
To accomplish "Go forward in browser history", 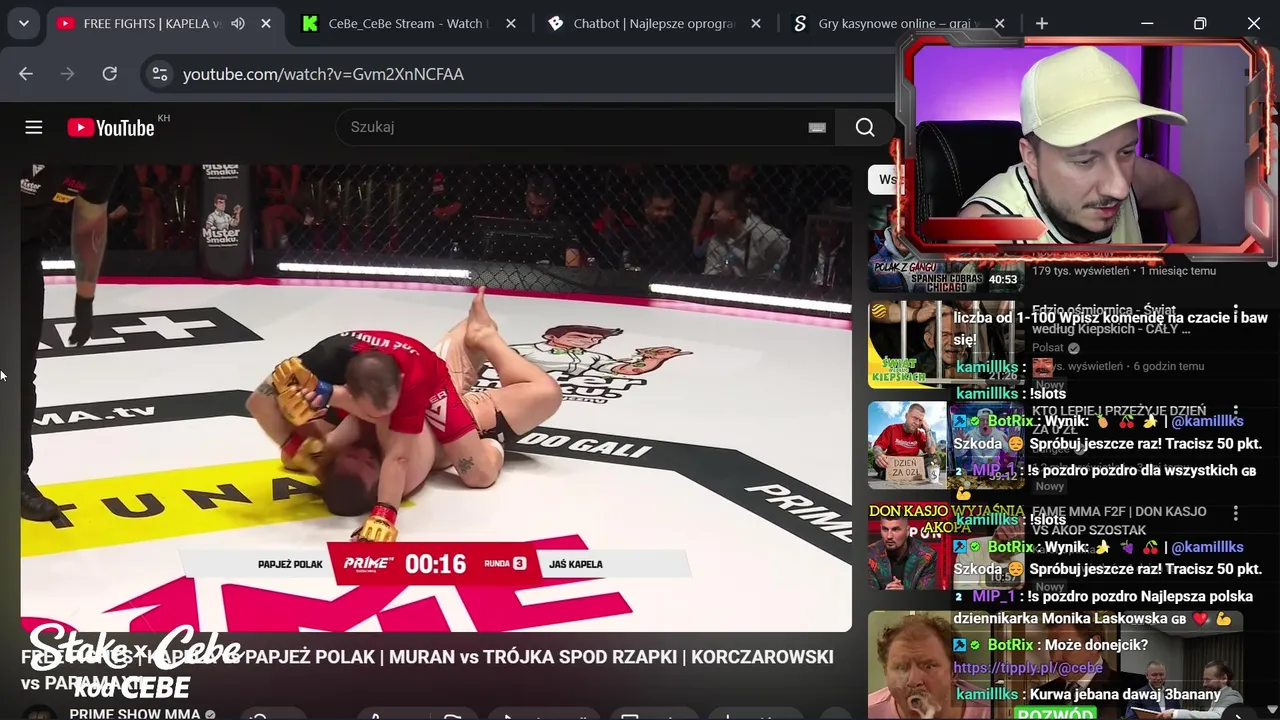I will click(x=68, y=74).
